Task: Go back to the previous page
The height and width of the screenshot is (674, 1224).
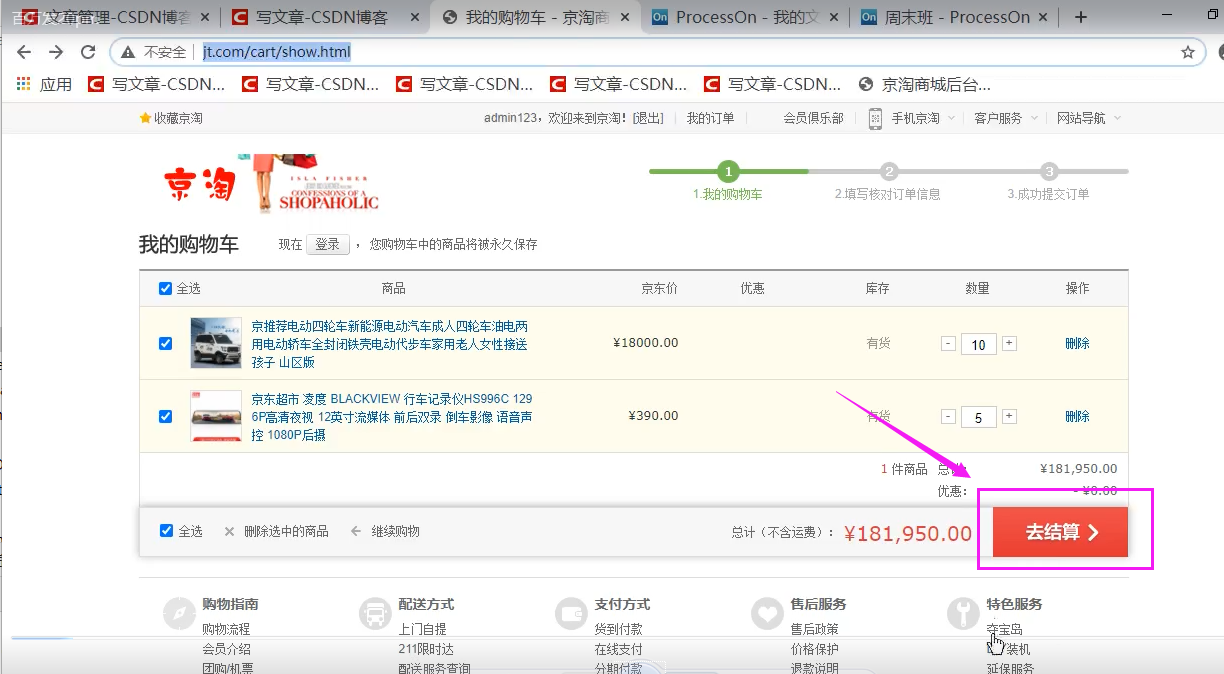Action: [x=23, y=52]
